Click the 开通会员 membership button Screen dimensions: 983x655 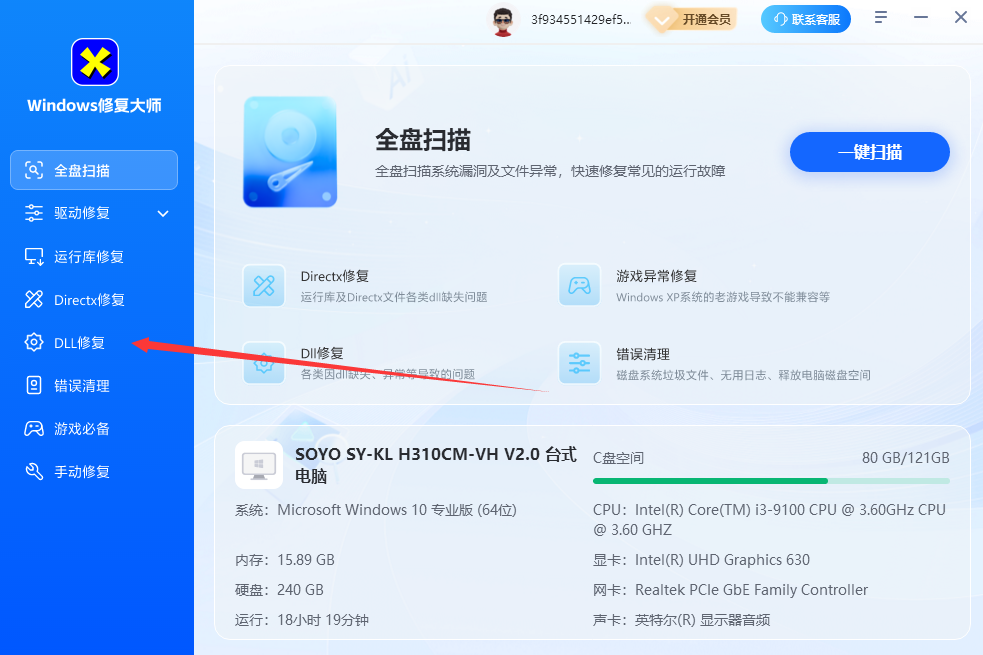pyautogui.click(x=693, y=19)
